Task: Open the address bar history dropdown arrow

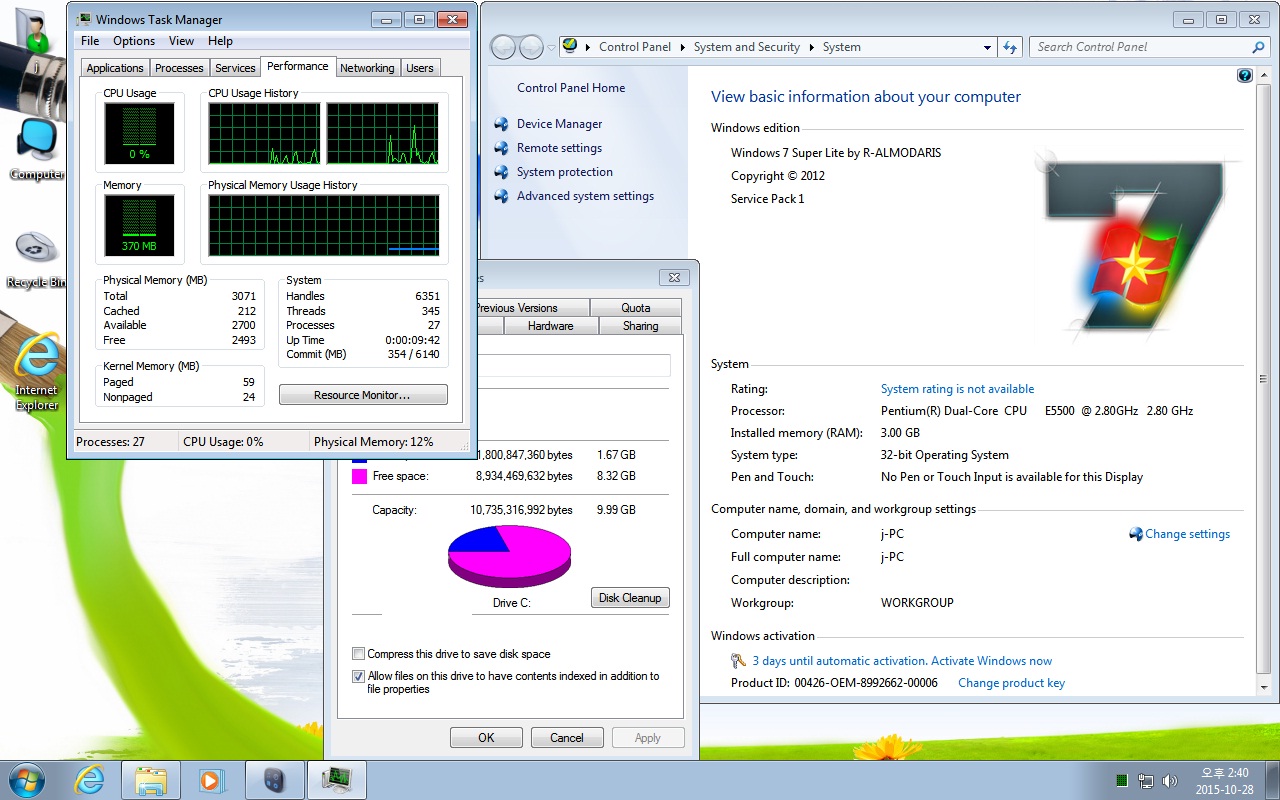Action: 987,47
